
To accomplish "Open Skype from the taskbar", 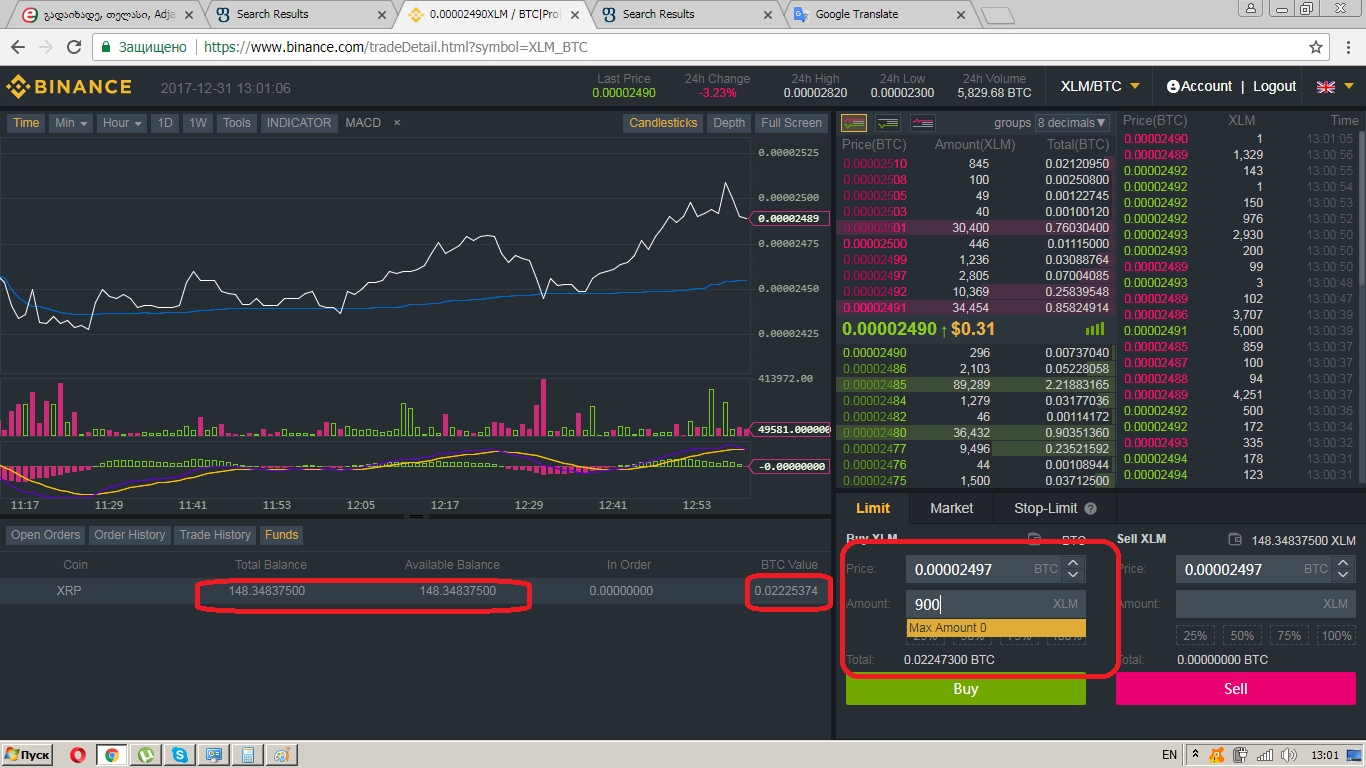I will tap(179, 755).
